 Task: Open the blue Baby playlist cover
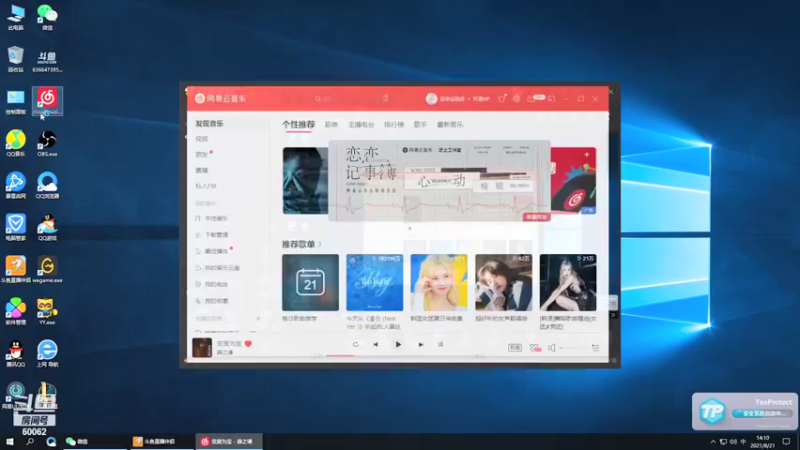coord(374,283)
